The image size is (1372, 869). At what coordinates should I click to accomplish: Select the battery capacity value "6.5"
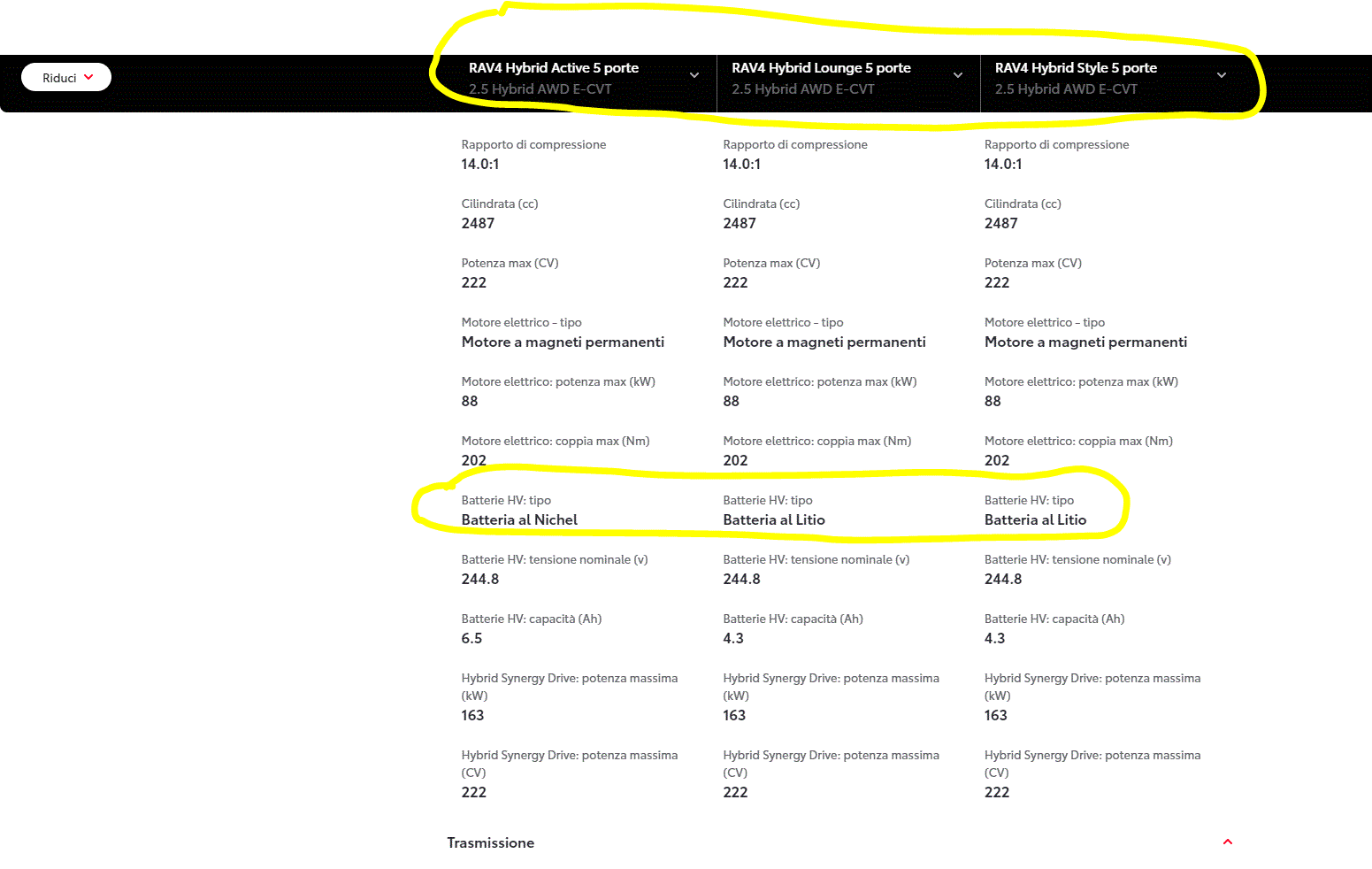[471, 639]
